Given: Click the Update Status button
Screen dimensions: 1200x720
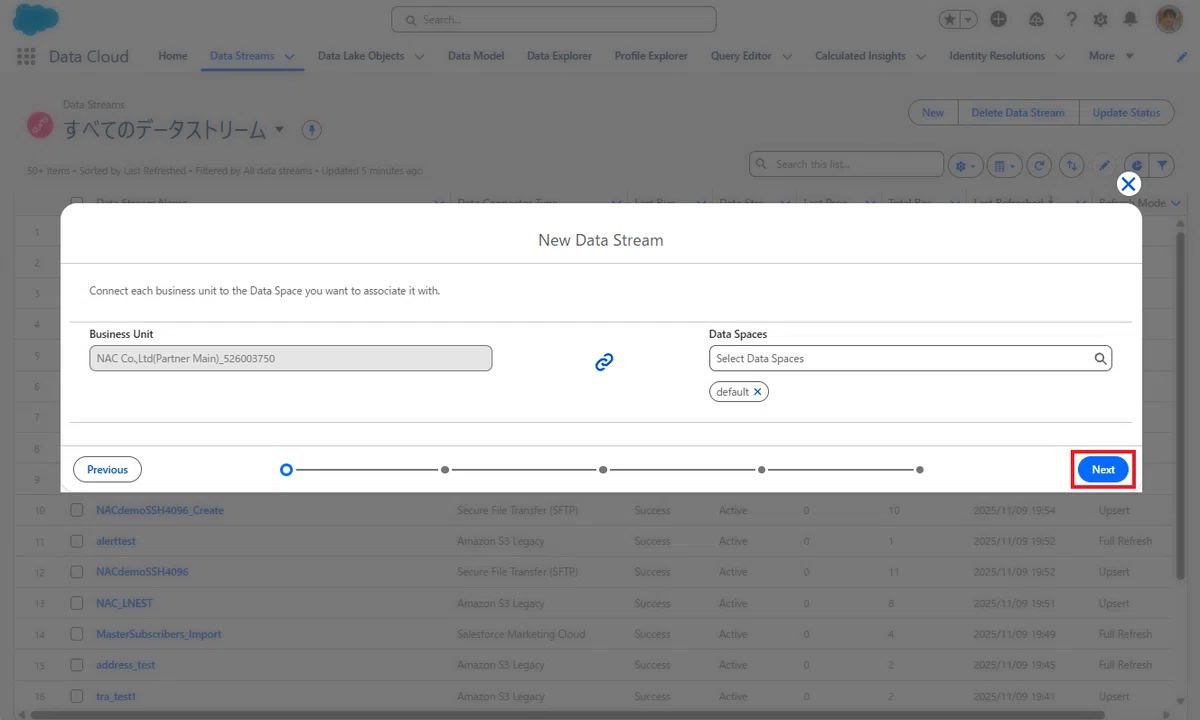Looking at the screenshot, I should 1126,113.
